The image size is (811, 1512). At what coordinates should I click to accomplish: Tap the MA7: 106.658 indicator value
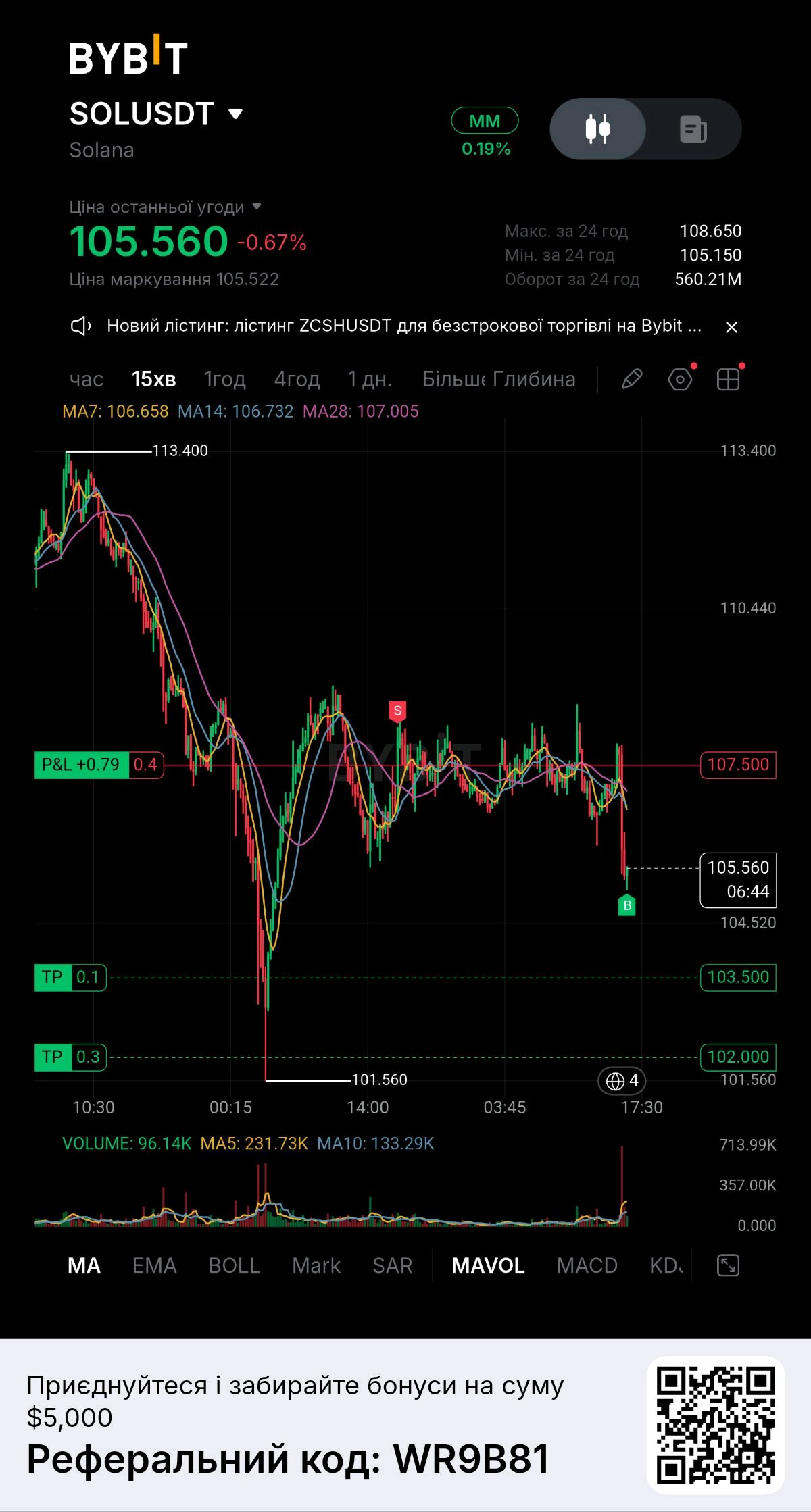(116, 411)
